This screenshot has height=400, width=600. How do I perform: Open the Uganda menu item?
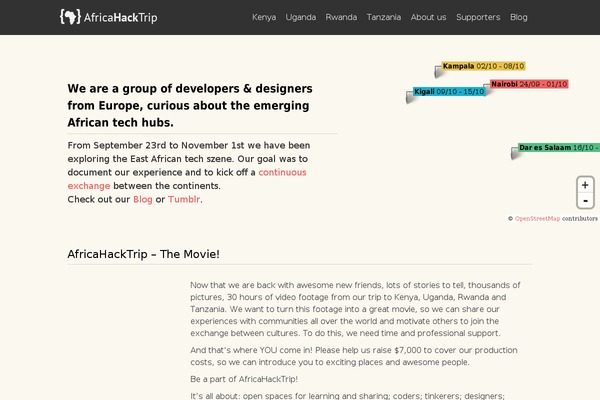(x=301, y=17)
